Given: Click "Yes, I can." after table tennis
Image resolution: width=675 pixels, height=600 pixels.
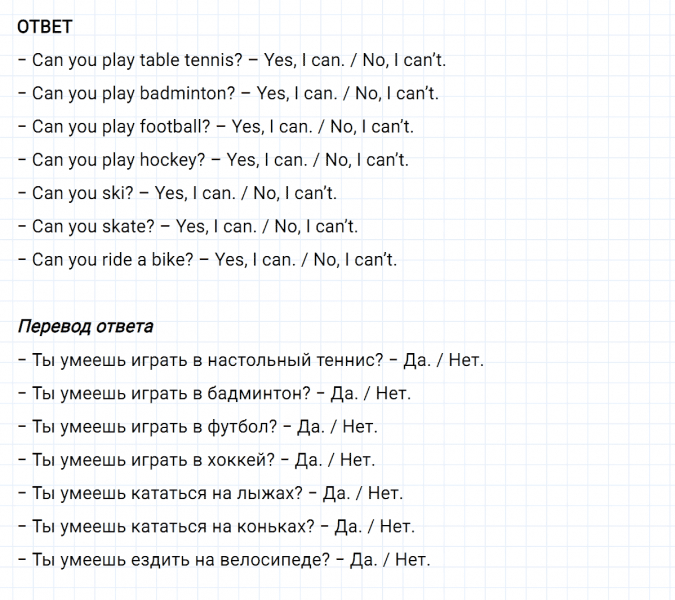Looking at the screenshot, I should tap(304, 61).
